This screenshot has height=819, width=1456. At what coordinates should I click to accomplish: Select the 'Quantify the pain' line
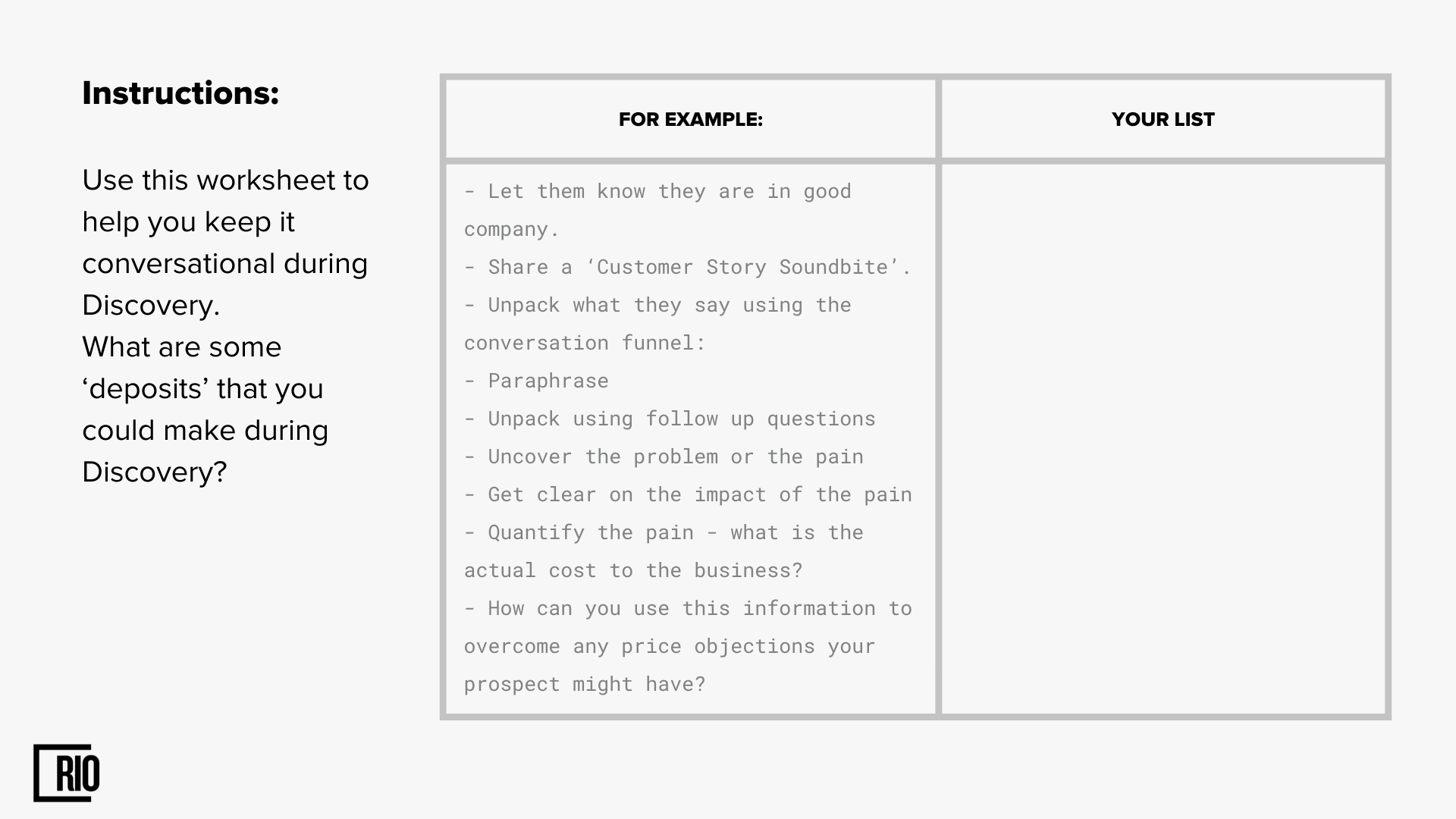click(x=664, y=532)
